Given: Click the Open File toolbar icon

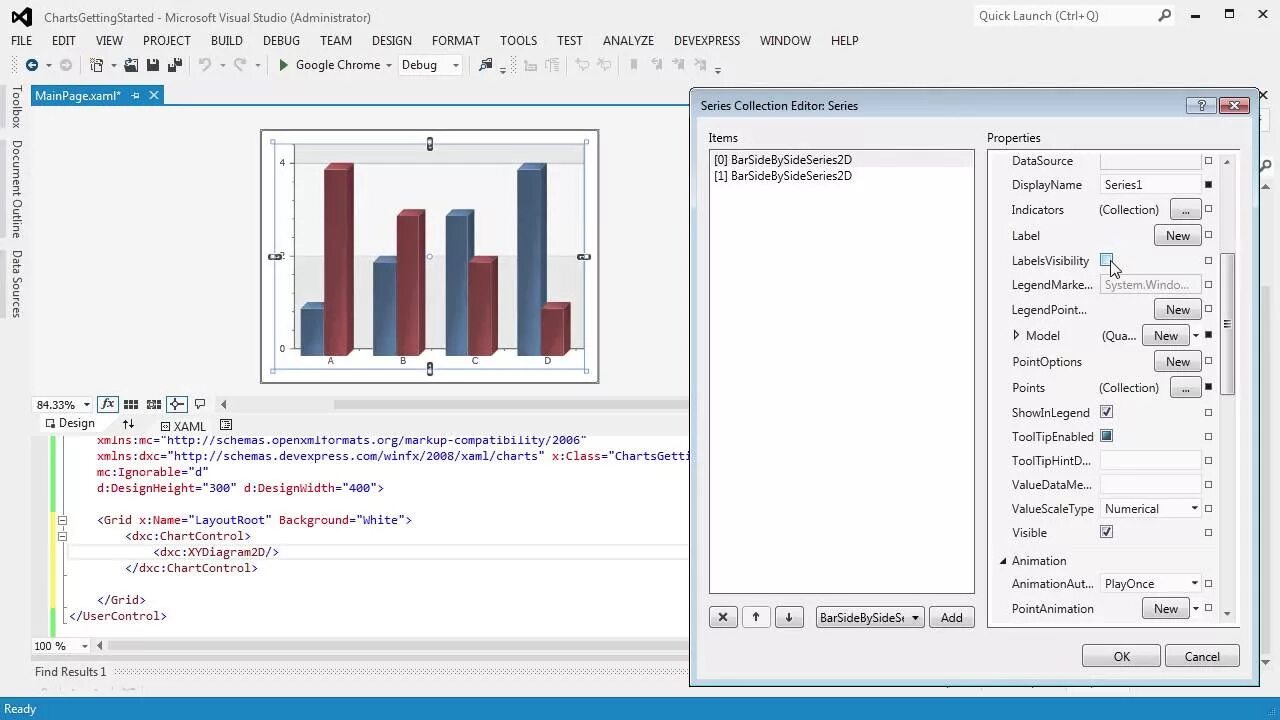Looking at the screenshot, I should tap(131, 65).
